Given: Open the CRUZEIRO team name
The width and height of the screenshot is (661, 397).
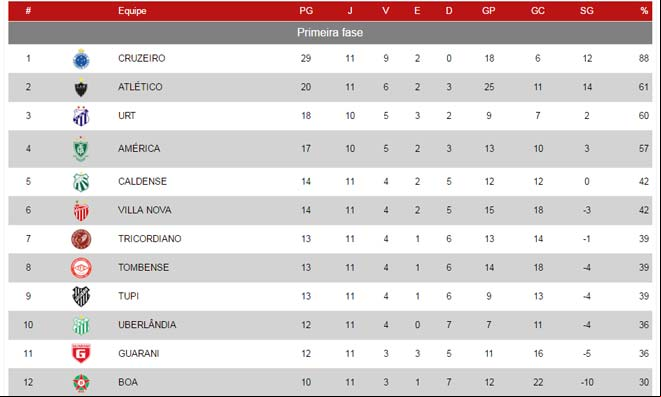Looking at the screenshot, I should click(142, 58).
